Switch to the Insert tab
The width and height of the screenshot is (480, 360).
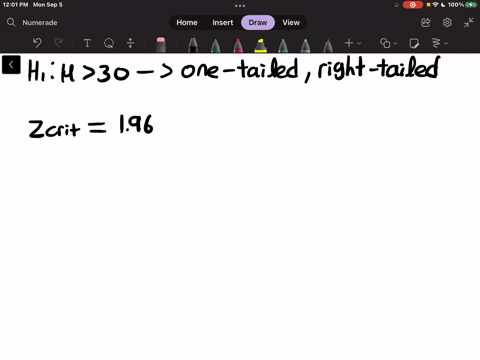tap(223, 22)
